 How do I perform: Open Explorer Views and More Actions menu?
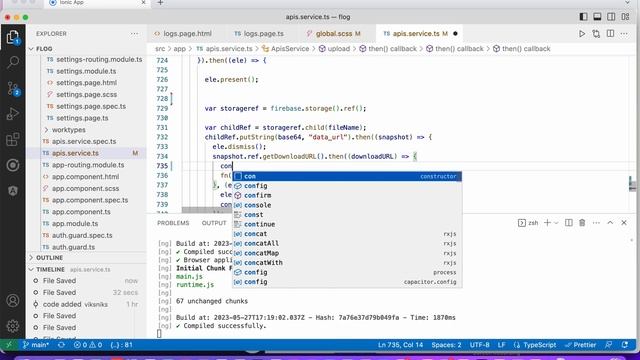[x=134, y=34]
